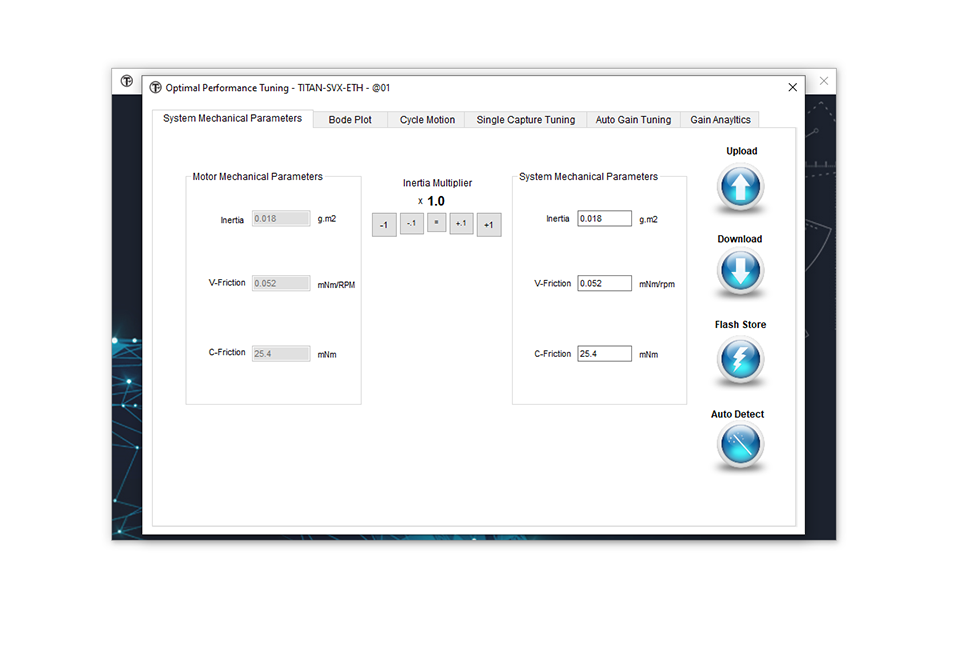Viewport: 968px width, 646px height.
Task: Increase inertia multiplier by 1
Action: [x=488, y=225]
